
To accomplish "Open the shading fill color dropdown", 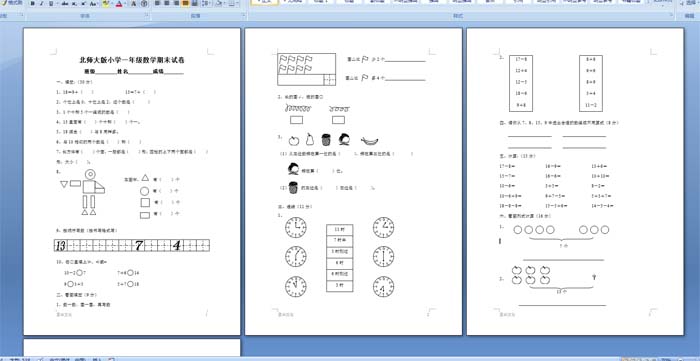I will (x=220, y=4).
